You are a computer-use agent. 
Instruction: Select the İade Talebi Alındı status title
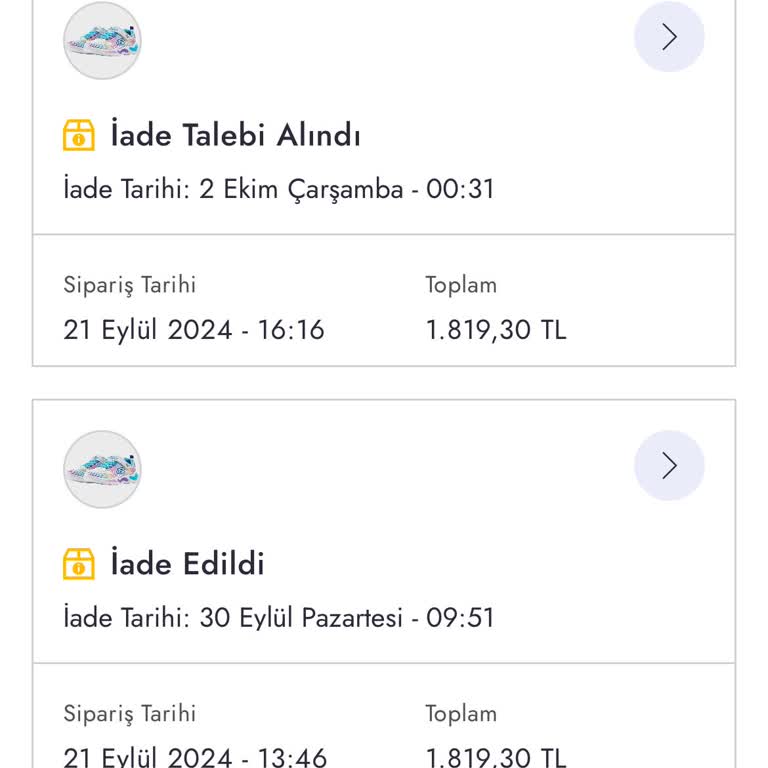[235, 136]
